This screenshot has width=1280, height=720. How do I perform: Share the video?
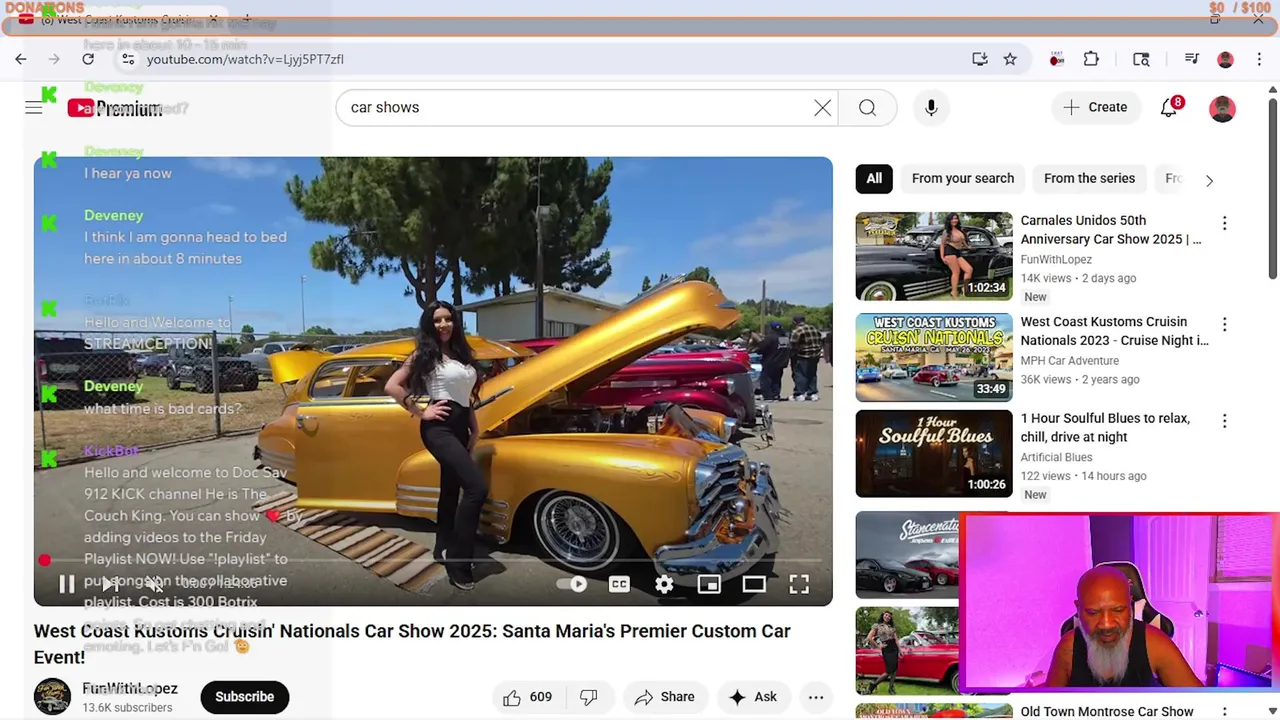[x=664, y=697]
